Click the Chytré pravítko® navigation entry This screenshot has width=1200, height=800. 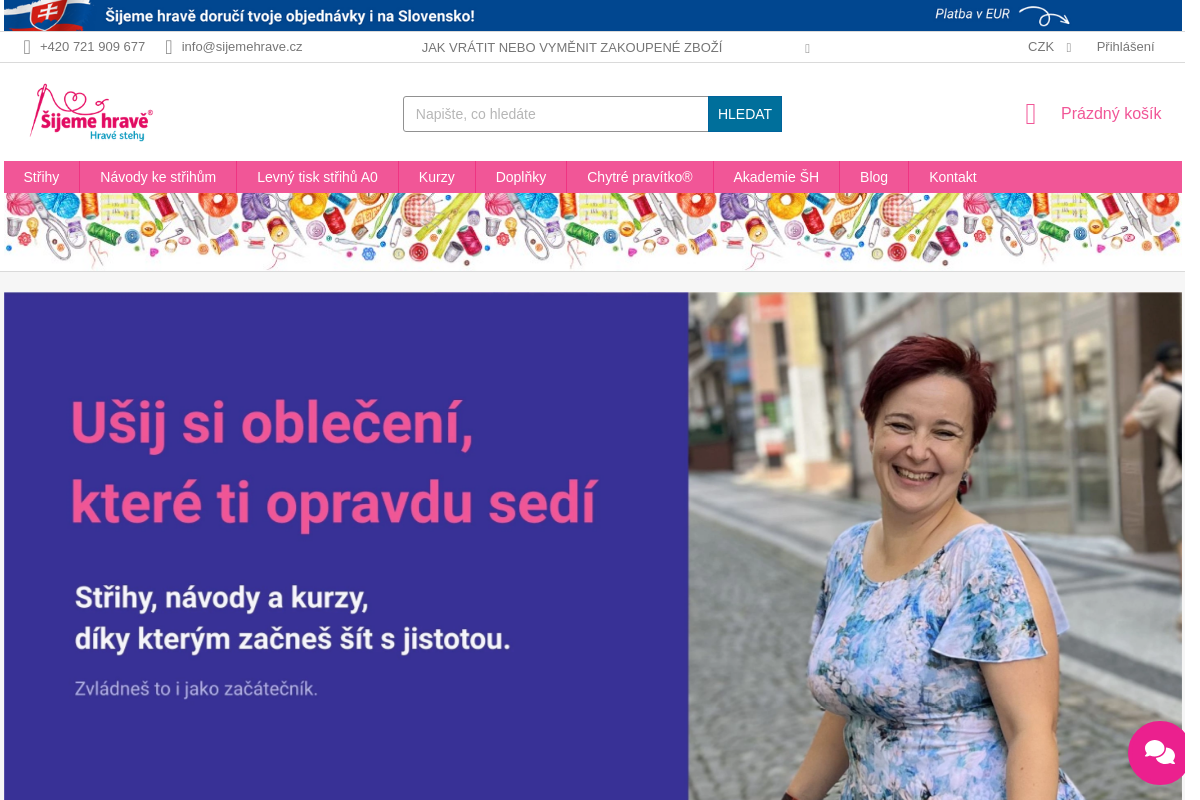(640, 177)
